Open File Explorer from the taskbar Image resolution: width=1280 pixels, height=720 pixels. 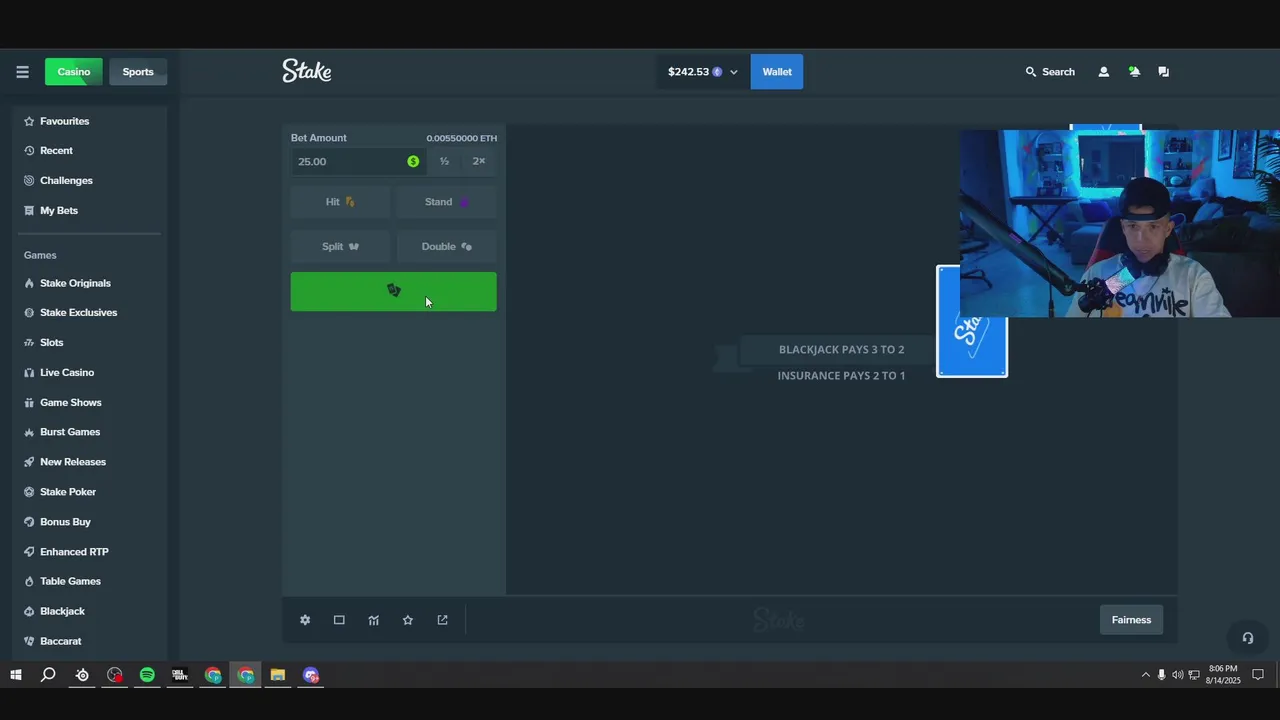click(x=278, y=675)
